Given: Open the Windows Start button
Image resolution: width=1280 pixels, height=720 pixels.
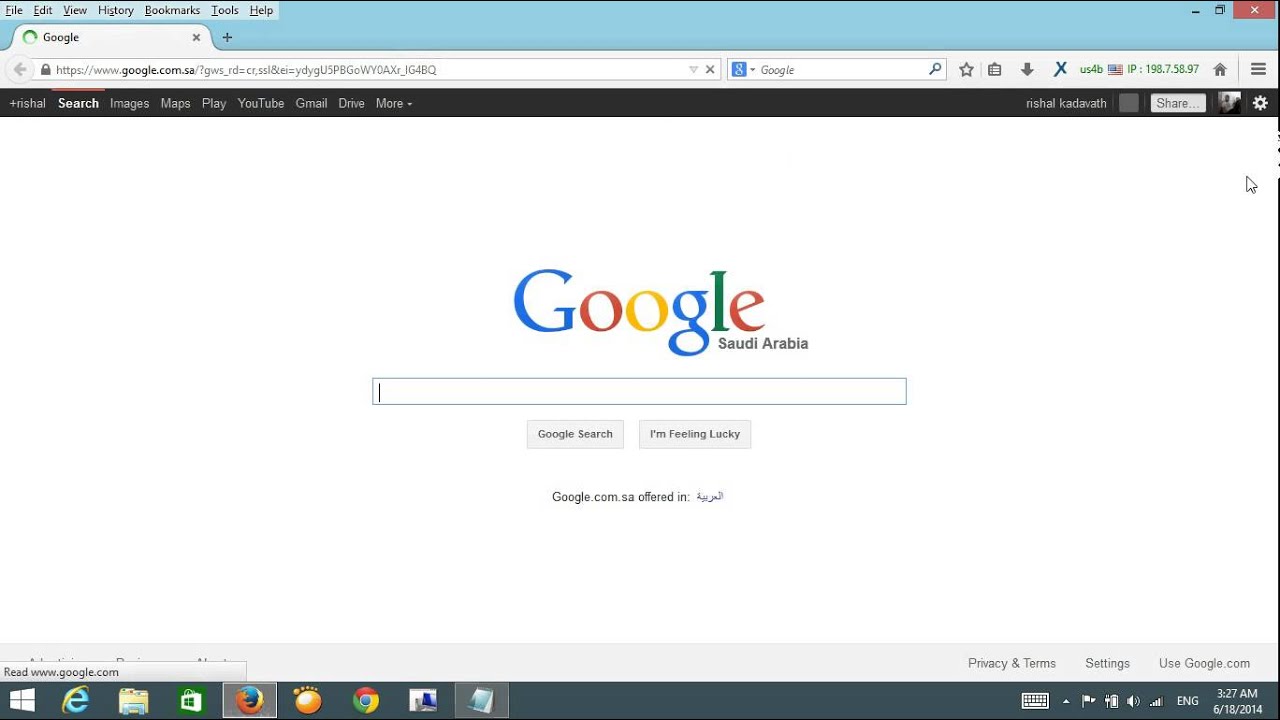Looking at the screenshot, I should tap(22, 701).
